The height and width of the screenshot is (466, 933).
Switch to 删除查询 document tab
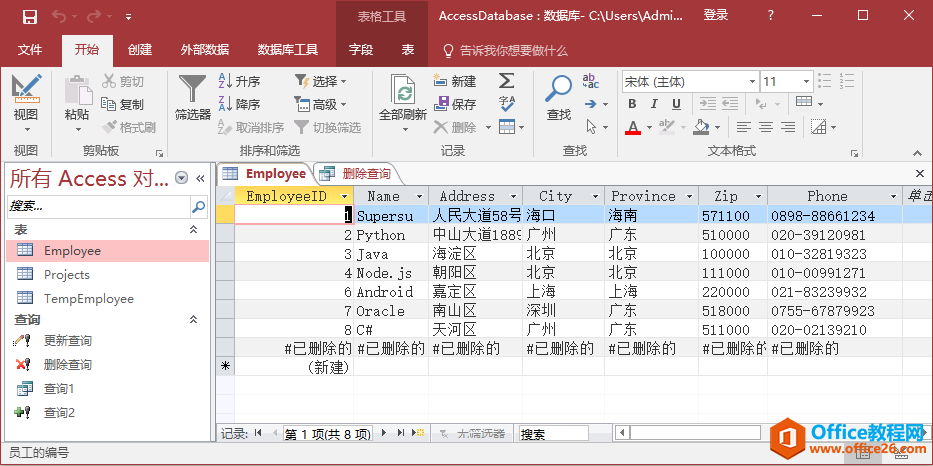coord(357,174)
